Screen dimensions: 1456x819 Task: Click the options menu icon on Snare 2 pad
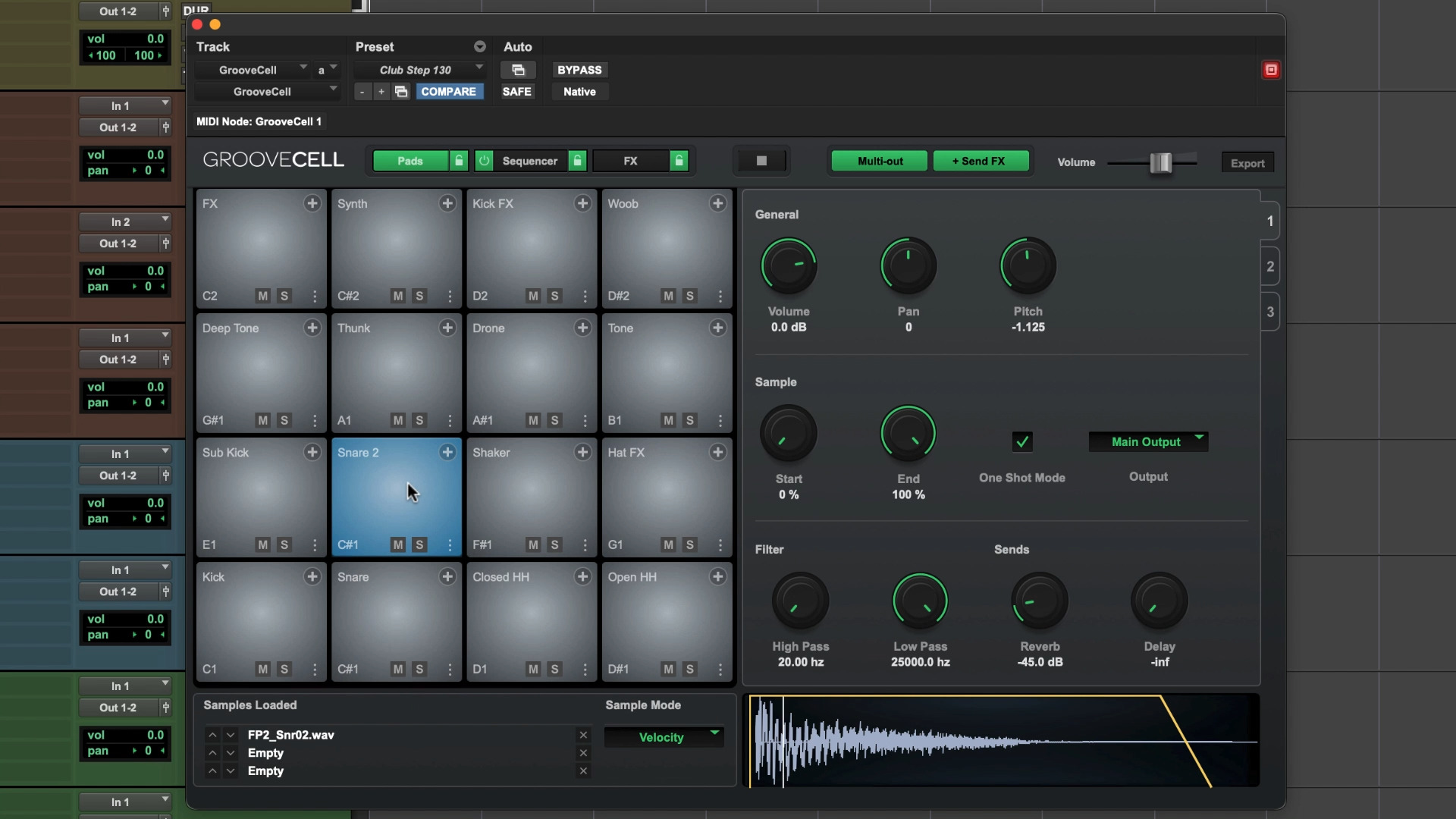pyautogui.click(x=449, y=544)
